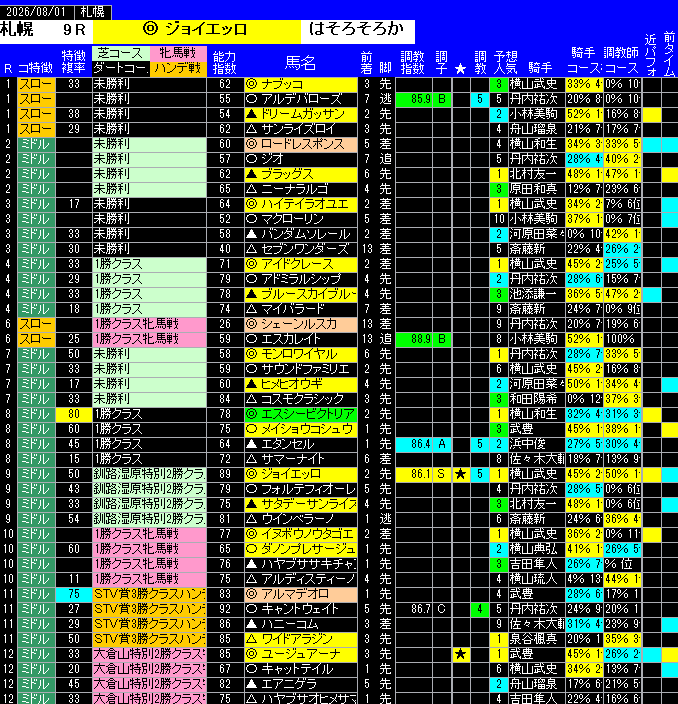This screenshot has width=678, height=704.
Task: Click the star icon in ユージュアーナ row
Action: tap(460, 654)
